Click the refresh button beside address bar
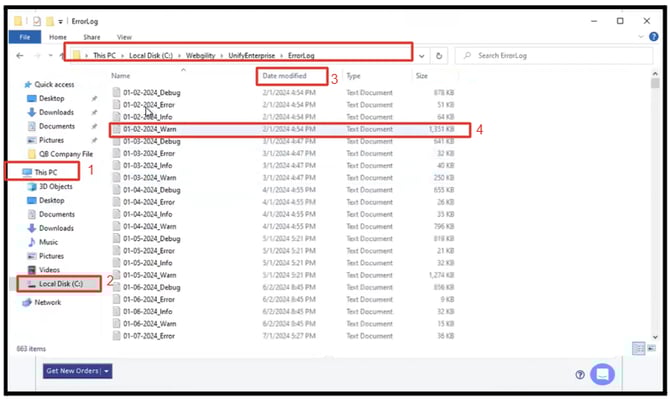670x403 pixels. point(439,56)
